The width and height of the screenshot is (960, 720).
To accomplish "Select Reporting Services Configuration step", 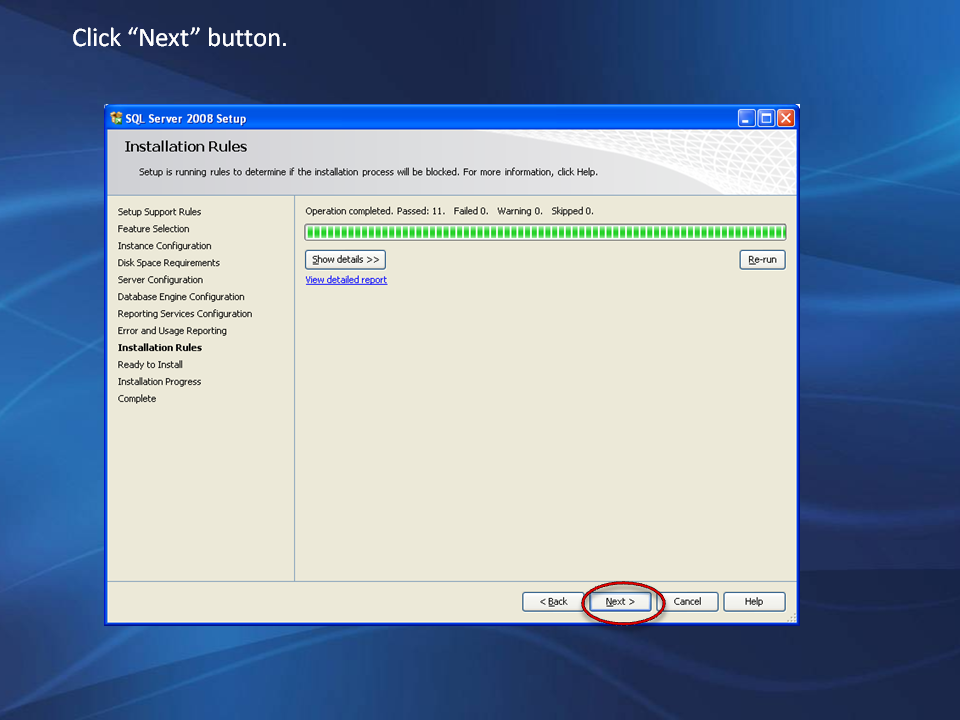I will 184,314.
